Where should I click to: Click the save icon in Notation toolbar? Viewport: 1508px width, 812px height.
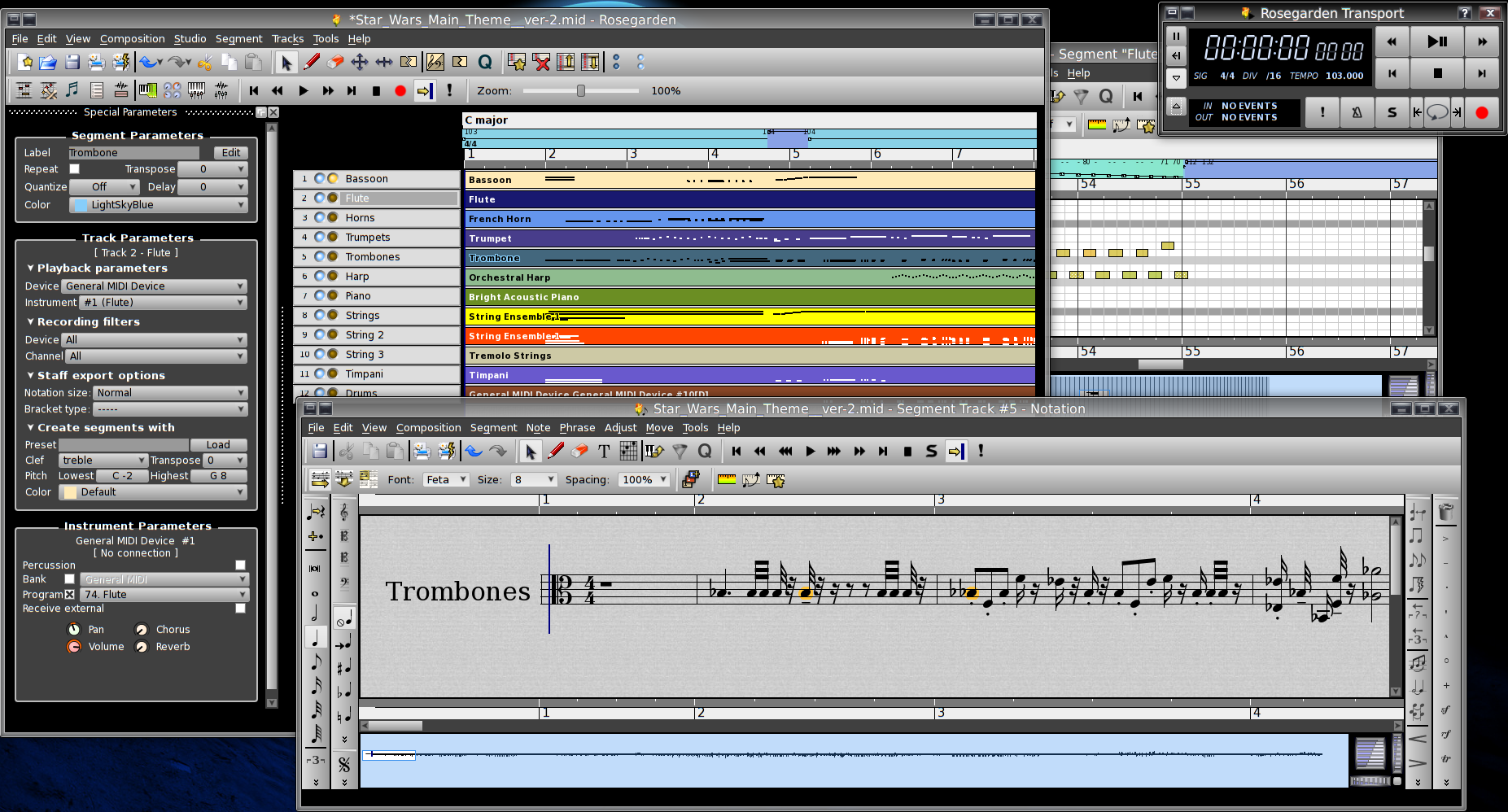click(x=320, y=452)
